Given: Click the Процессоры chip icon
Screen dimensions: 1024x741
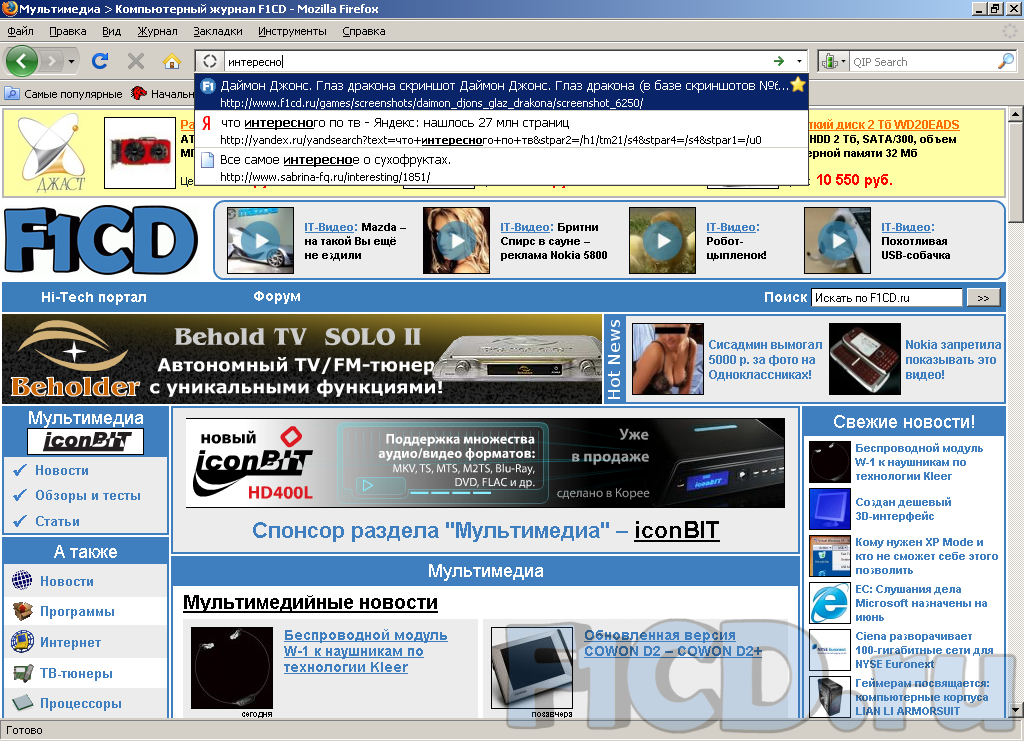Looking at the screenshot, I should point(22,702).
